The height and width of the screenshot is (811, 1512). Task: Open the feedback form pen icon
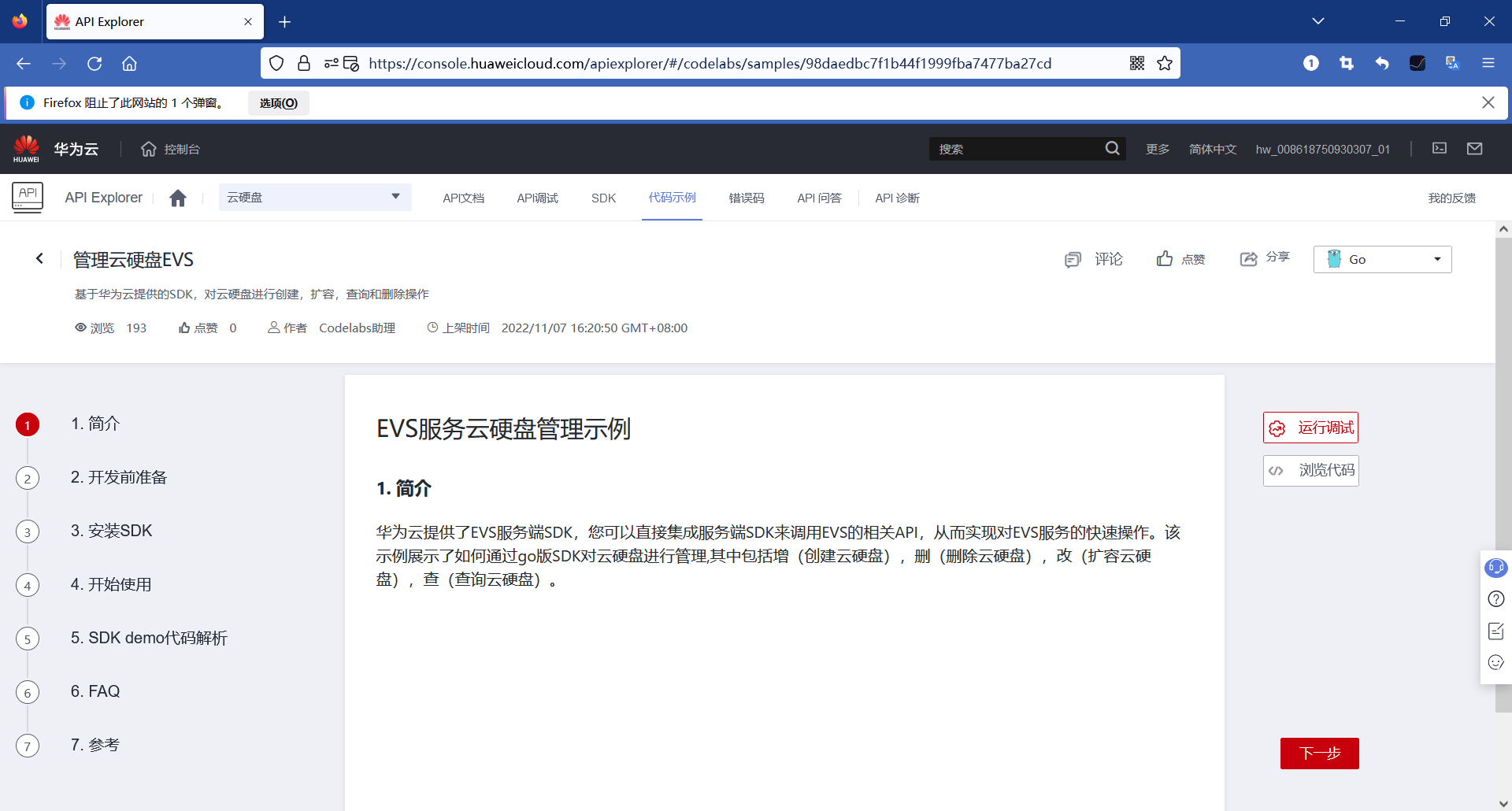click(x=1495, y=631)
